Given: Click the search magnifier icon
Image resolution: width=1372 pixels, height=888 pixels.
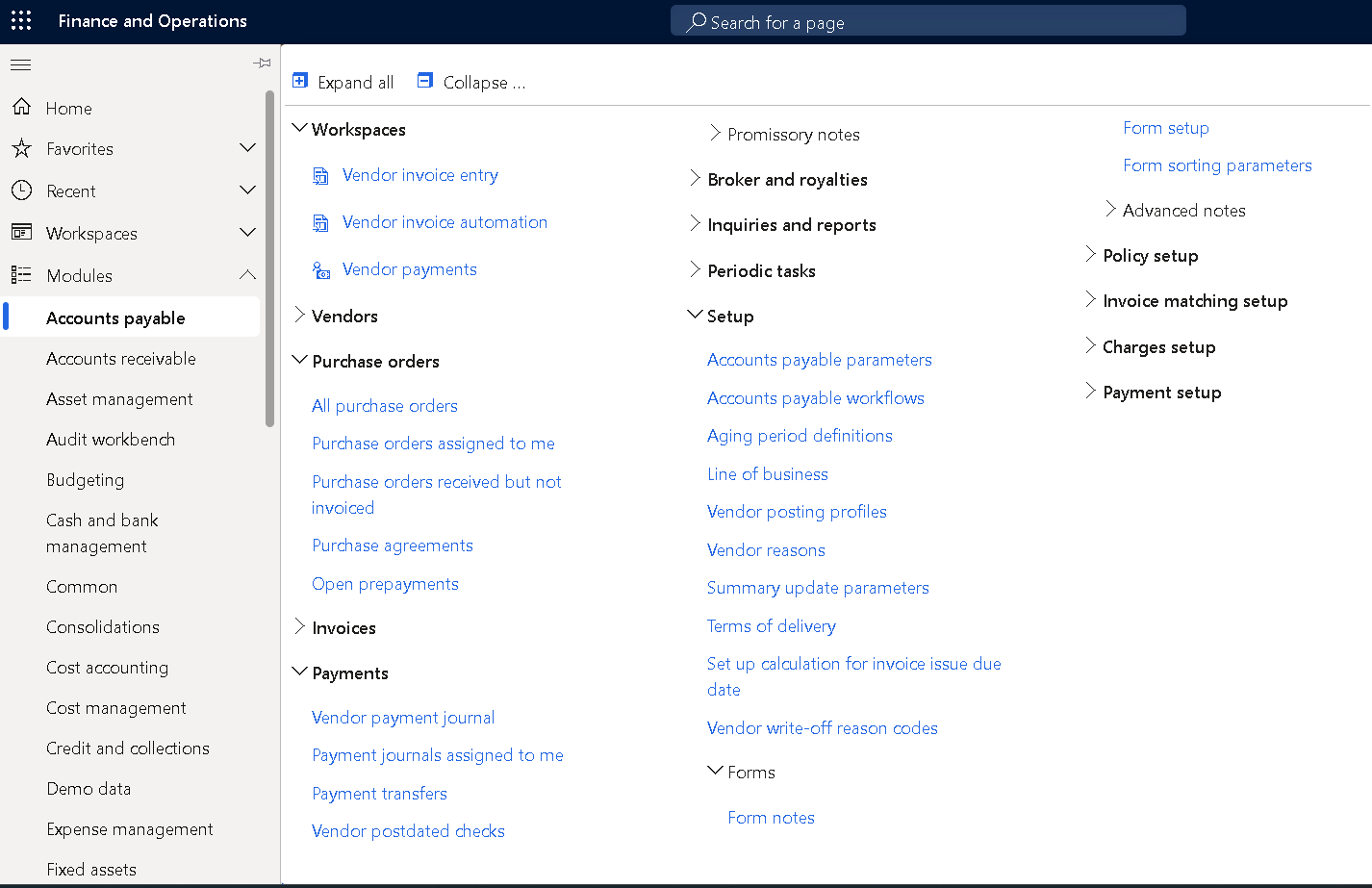Looking at the screenshot, I should click(x=696, y=21).
